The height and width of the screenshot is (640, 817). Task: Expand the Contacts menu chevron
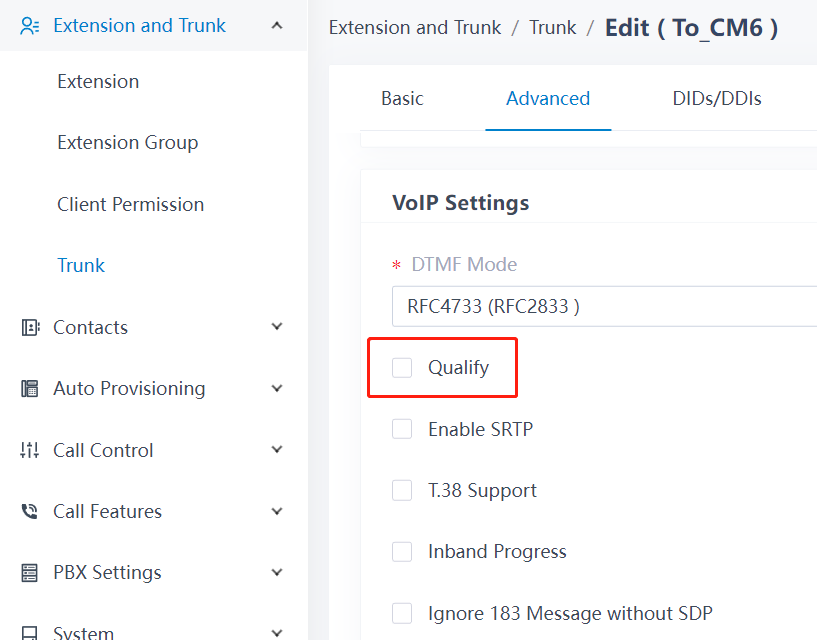pos(277,327)
